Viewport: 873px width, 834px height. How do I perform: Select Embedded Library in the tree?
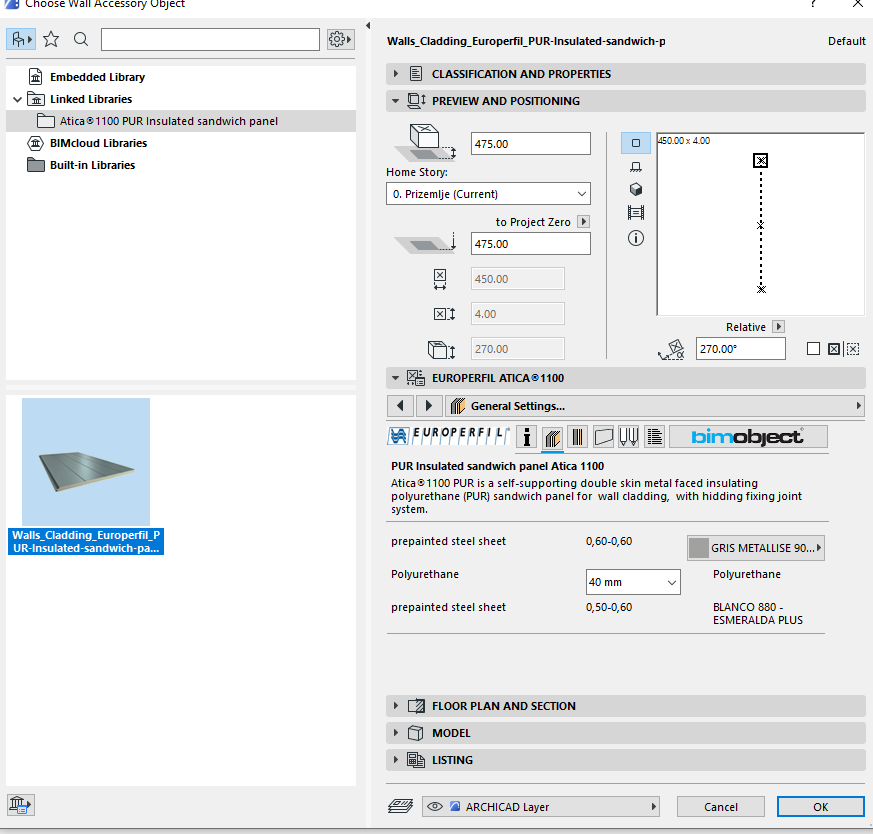[97, 77]
